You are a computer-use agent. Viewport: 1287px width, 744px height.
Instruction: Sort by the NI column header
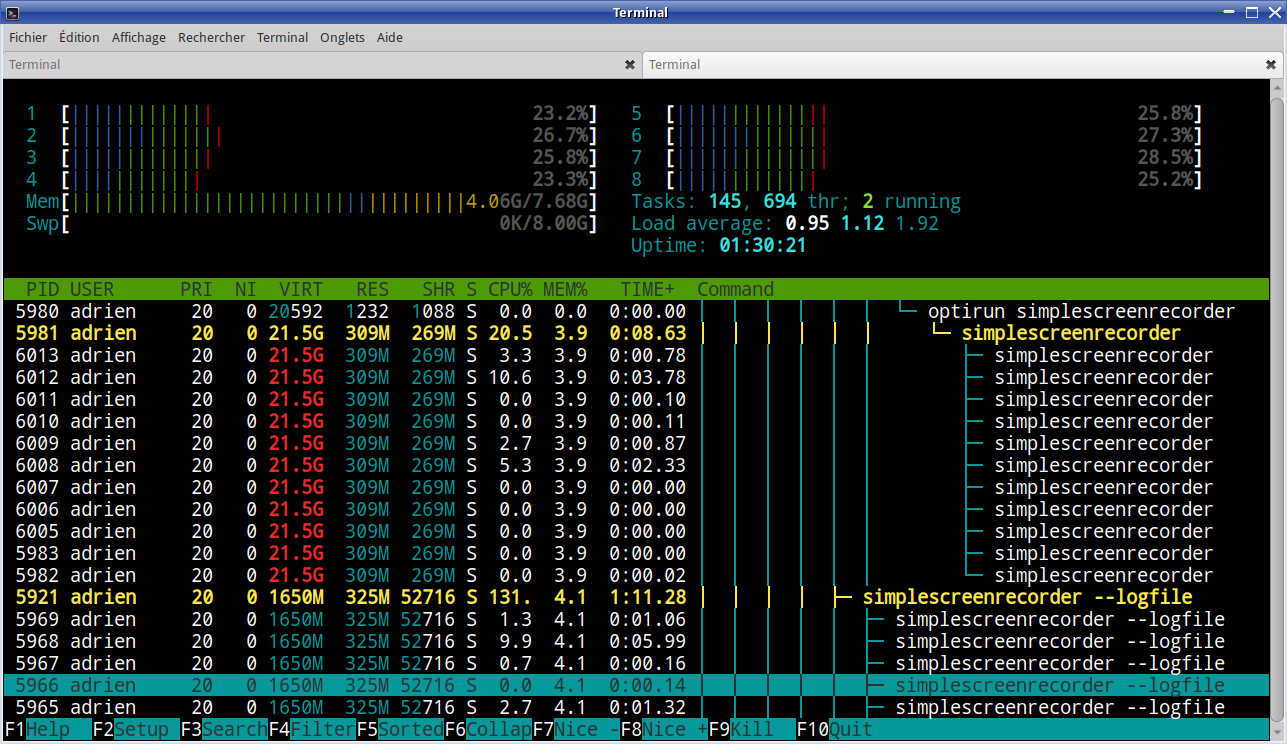point(246,289)
